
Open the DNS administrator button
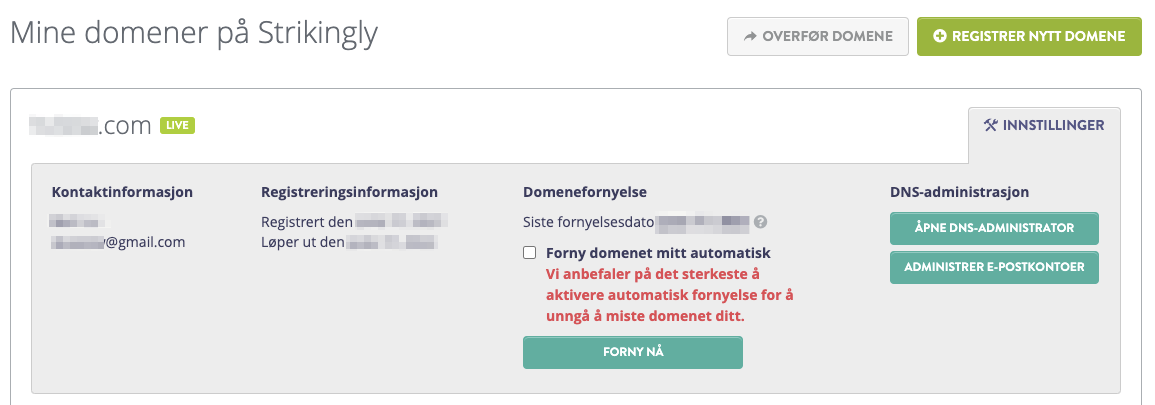pos(994,228)
